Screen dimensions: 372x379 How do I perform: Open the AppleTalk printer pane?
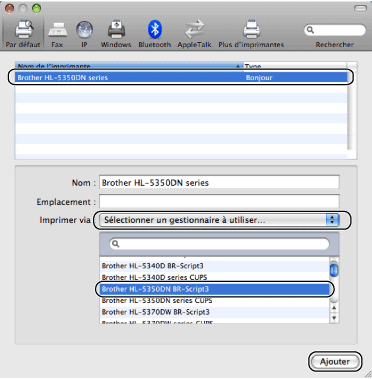tap(194, 33)
